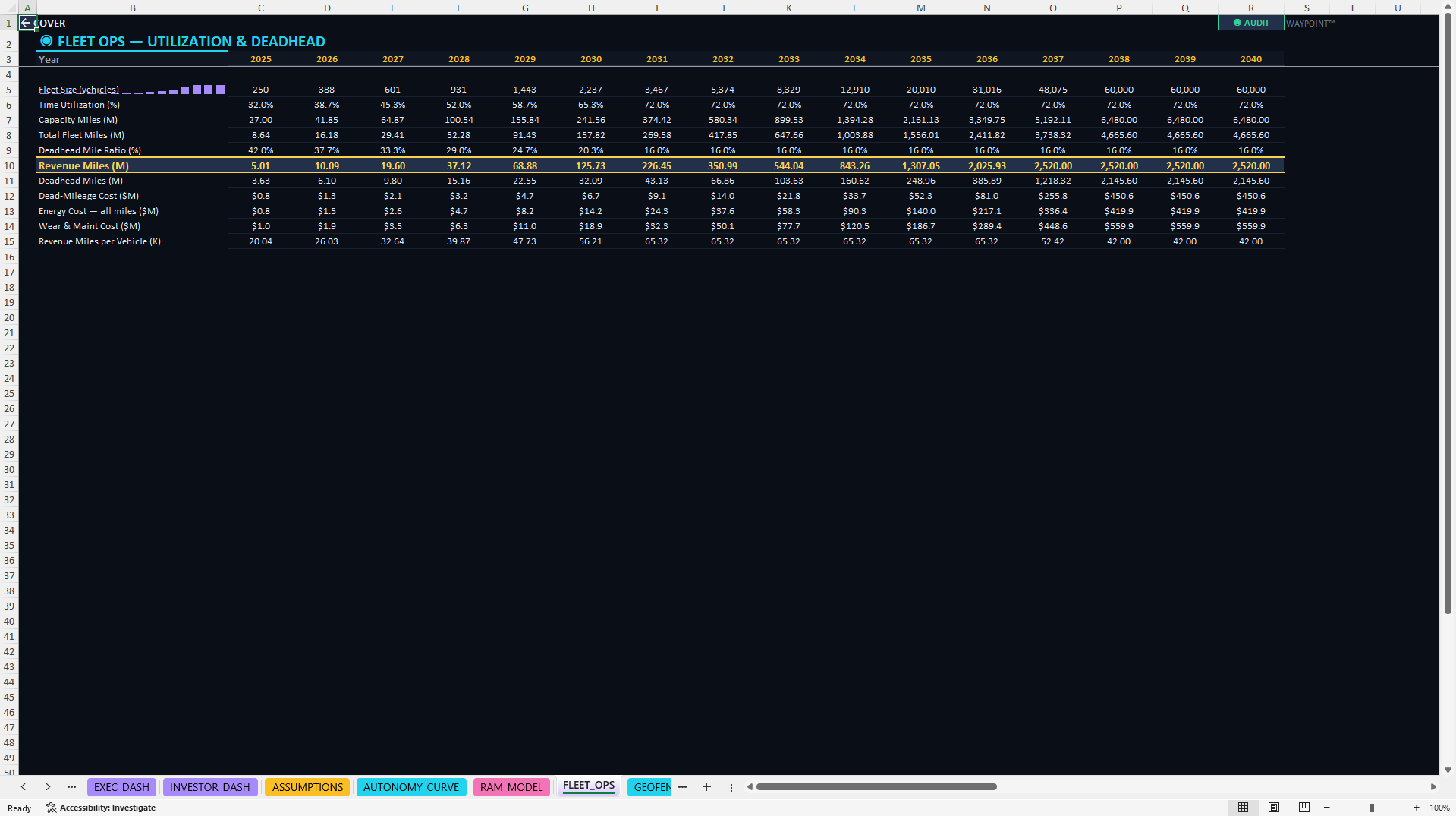Click the AUDIT status button
The image size is (1456, 816).
tap(1250, 23)
